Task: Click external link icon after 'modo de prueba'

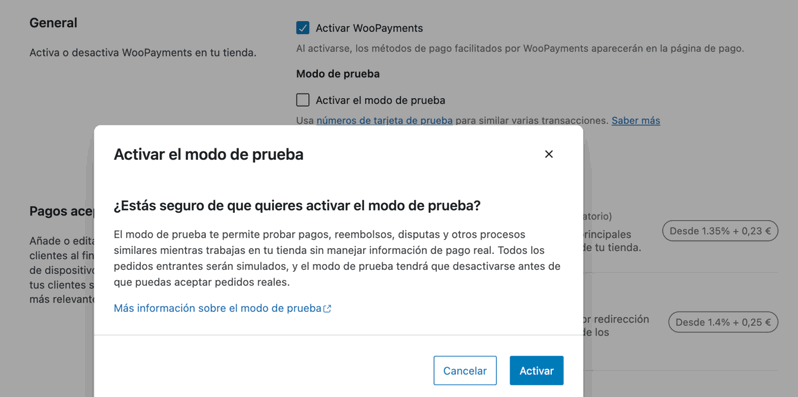Action: [327, 308]
